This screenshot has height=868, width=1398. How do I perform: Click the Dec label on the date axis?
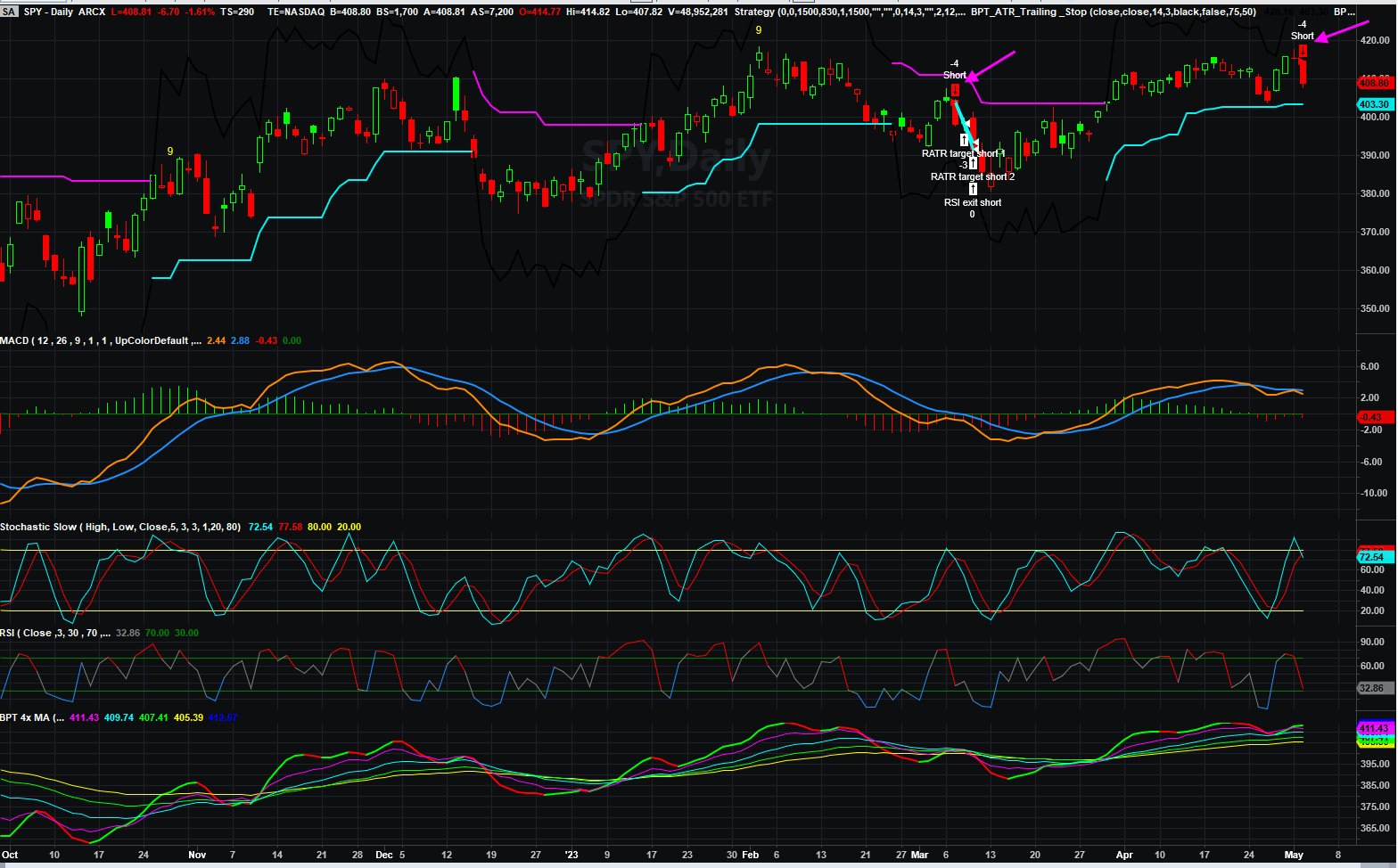point(383,855)
